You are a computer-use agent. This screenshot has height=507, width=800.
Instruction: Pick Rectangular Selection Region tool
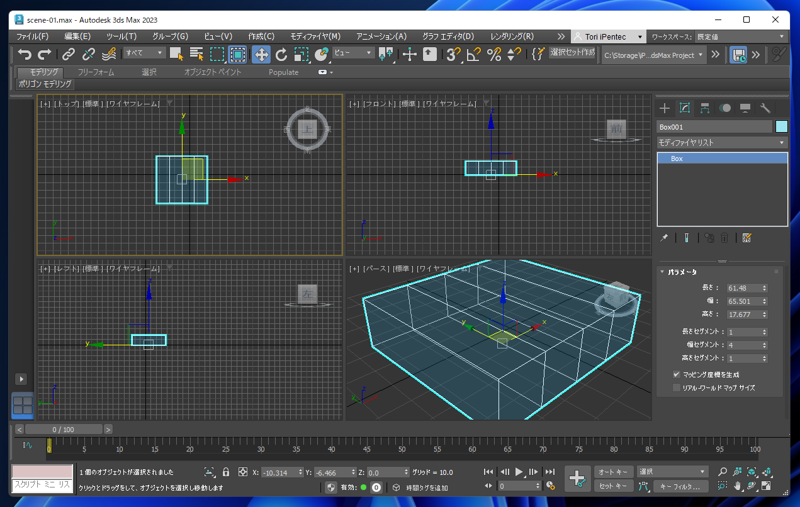coord(217,54)
